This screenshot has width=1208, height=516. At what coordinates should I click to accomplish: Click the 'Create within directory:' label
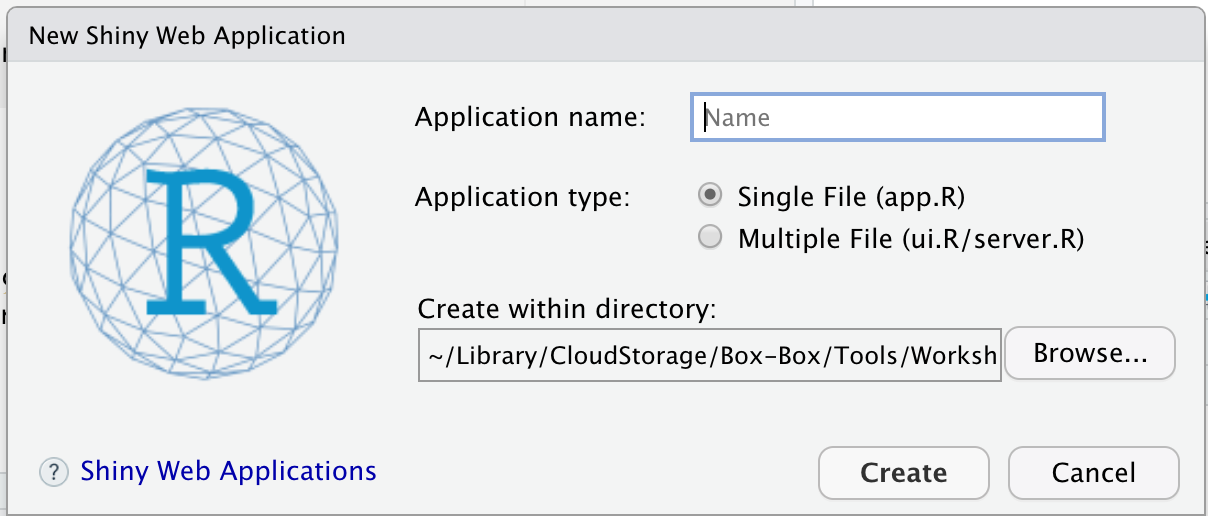(567, 308)
